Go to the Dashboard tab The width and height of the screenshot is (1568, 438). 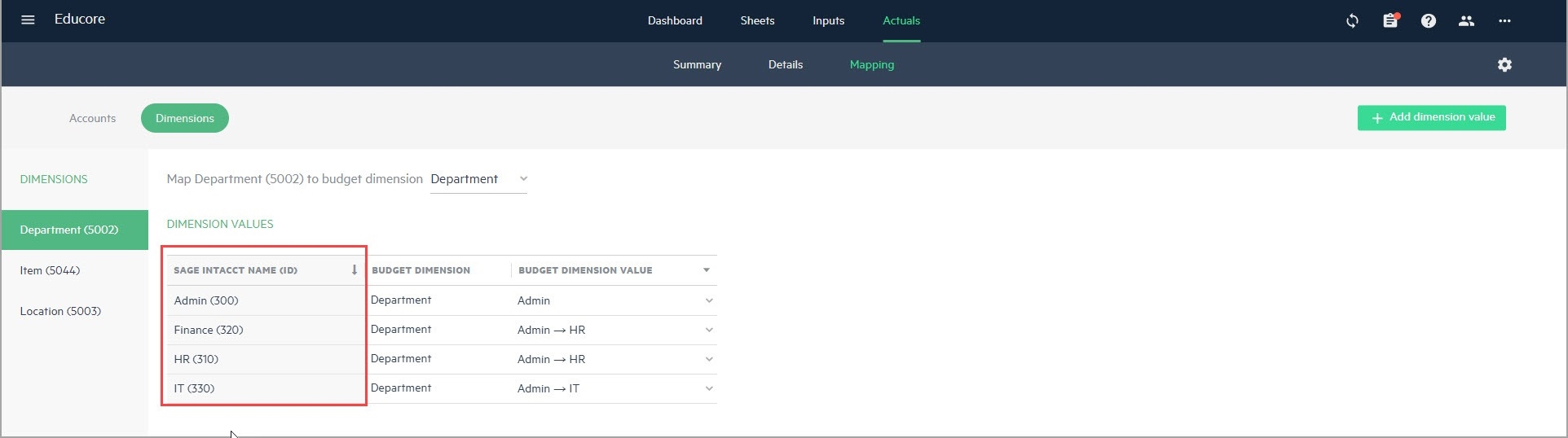[x=675, y=20]
